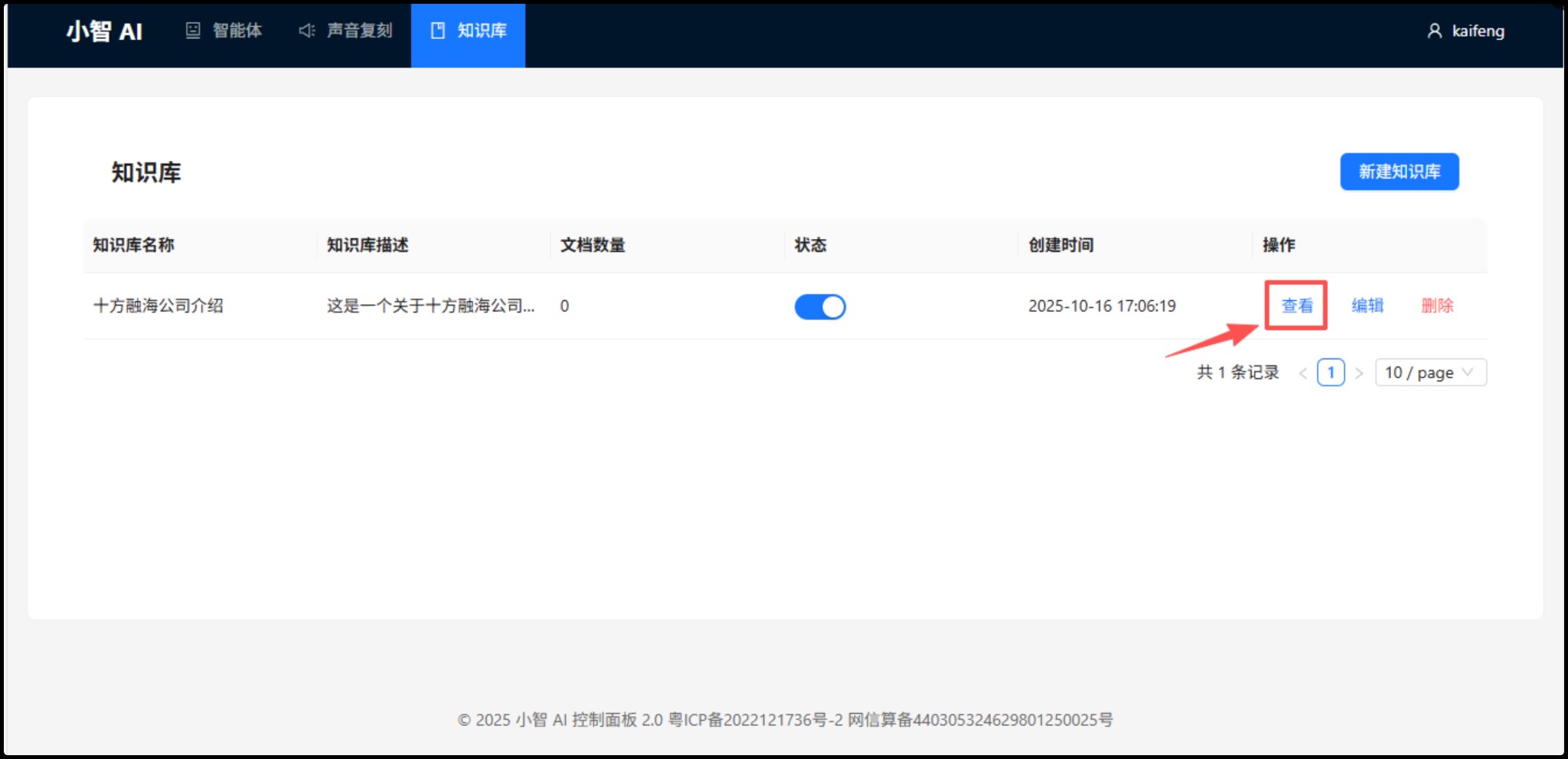Click the 智能体 robot icon in navbar
Image resolution: width=1568 pixels, height=759 pixels.
pyautogui.click(x=193, y=31)
